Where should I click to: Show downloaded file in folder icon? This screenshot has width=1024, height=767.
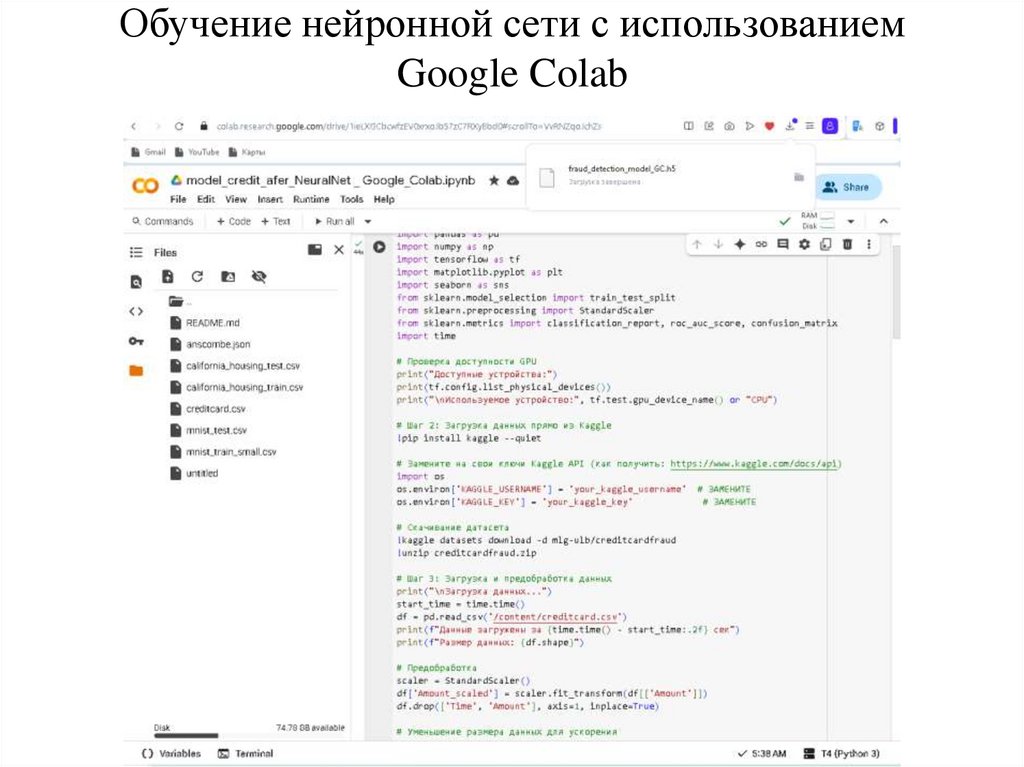tap(798, 177)
